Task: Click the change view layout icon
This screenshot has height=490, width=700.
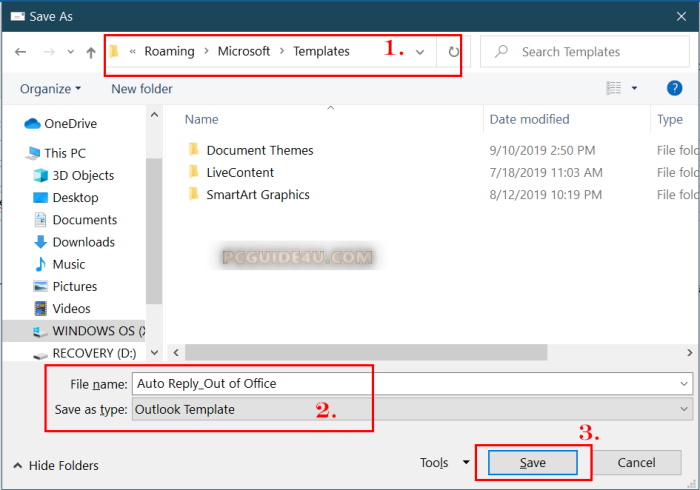Action: 614,89
